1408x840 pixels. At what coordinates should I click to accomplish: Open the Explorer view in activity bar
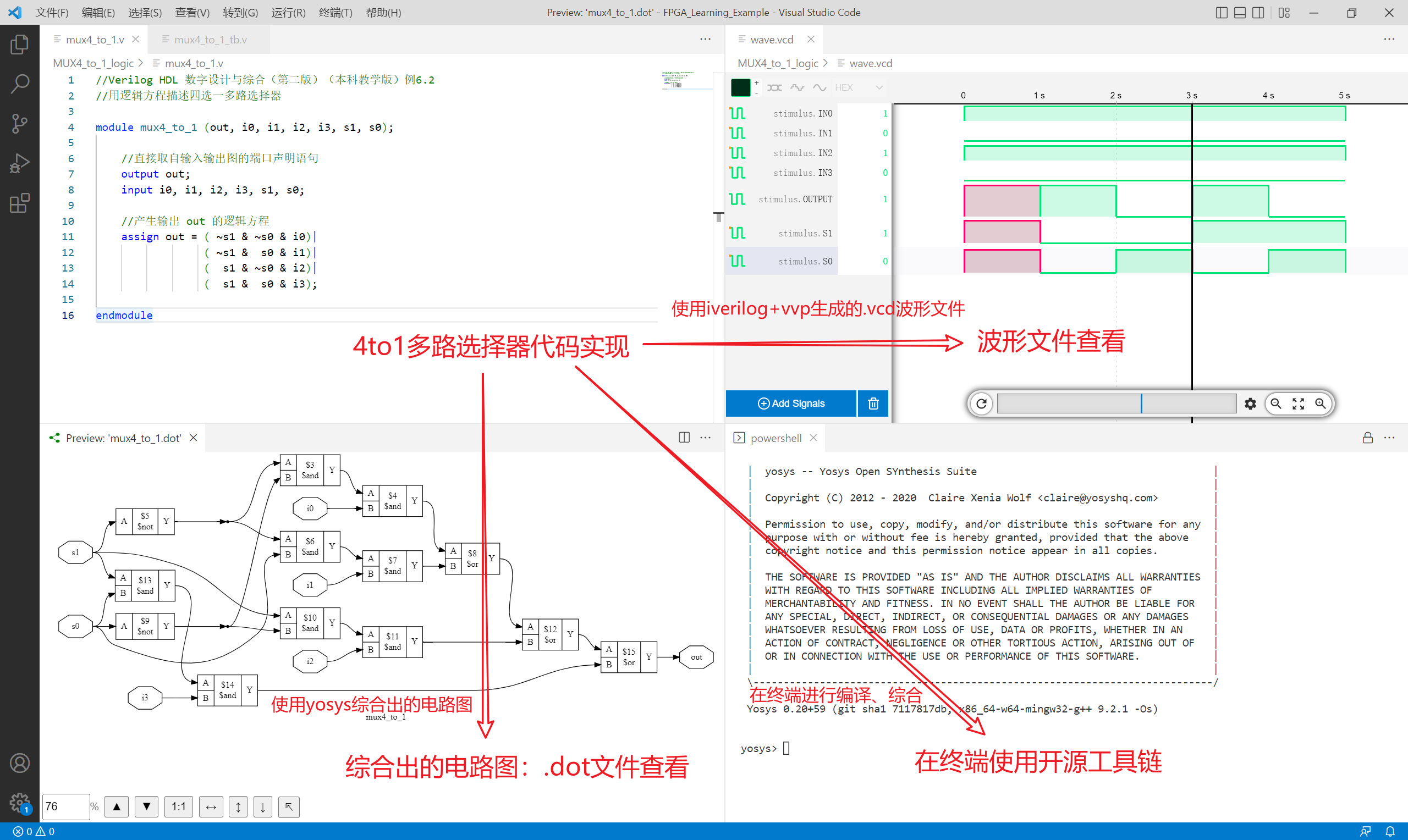[20, 45]
